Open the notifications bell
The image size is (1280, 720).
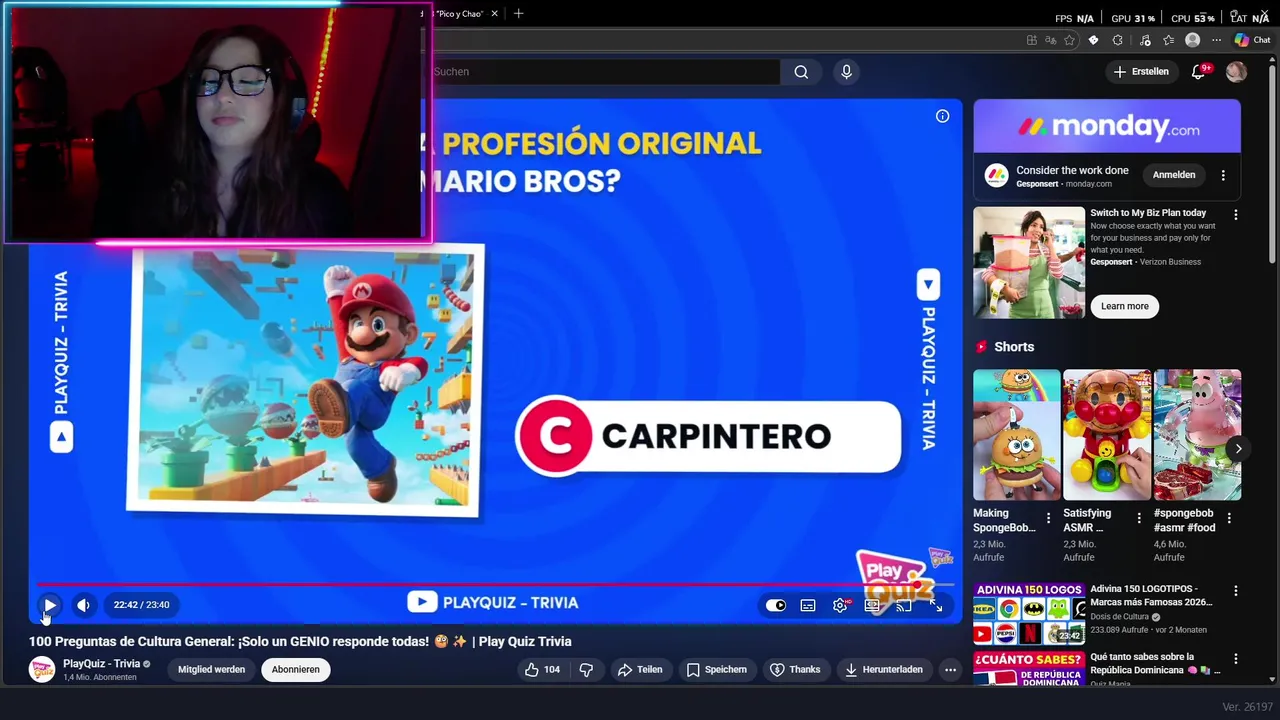click(x=1198, y=72)
